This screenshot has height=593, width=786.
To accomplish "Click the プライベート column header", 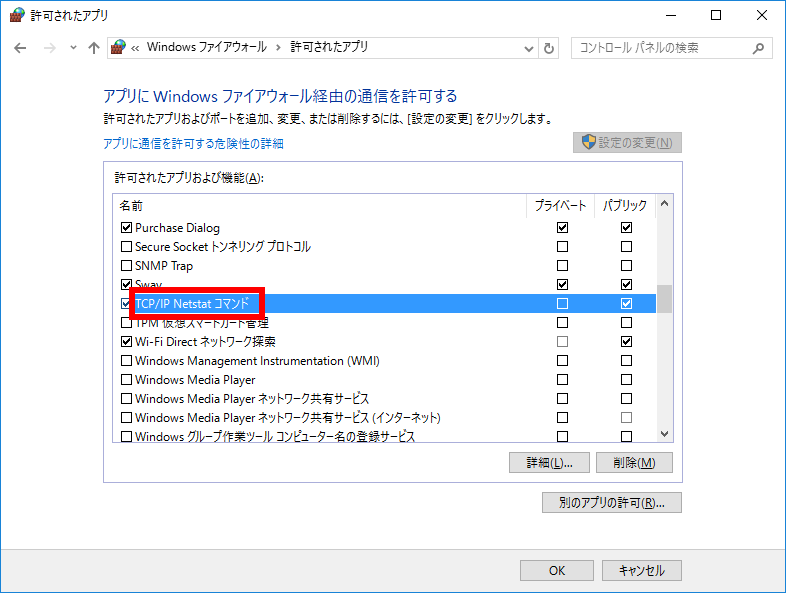I will click(x=560, y=206).
